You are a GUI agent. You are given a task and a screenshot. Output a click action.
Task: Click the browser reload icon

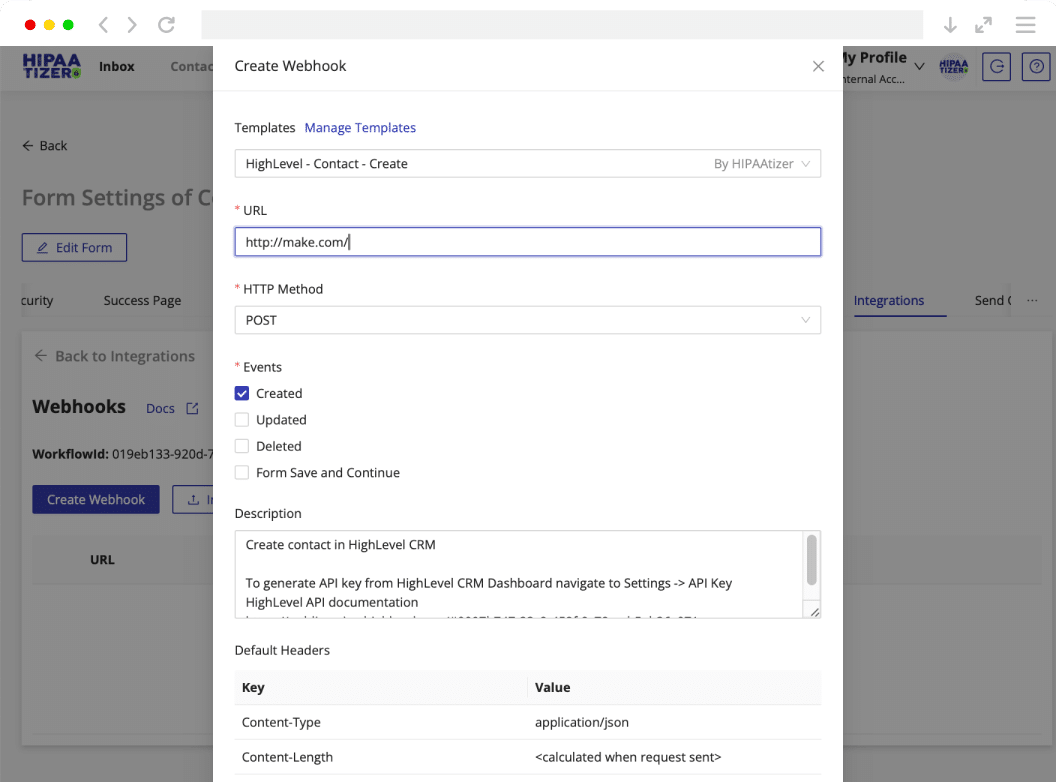pos(166,25)
